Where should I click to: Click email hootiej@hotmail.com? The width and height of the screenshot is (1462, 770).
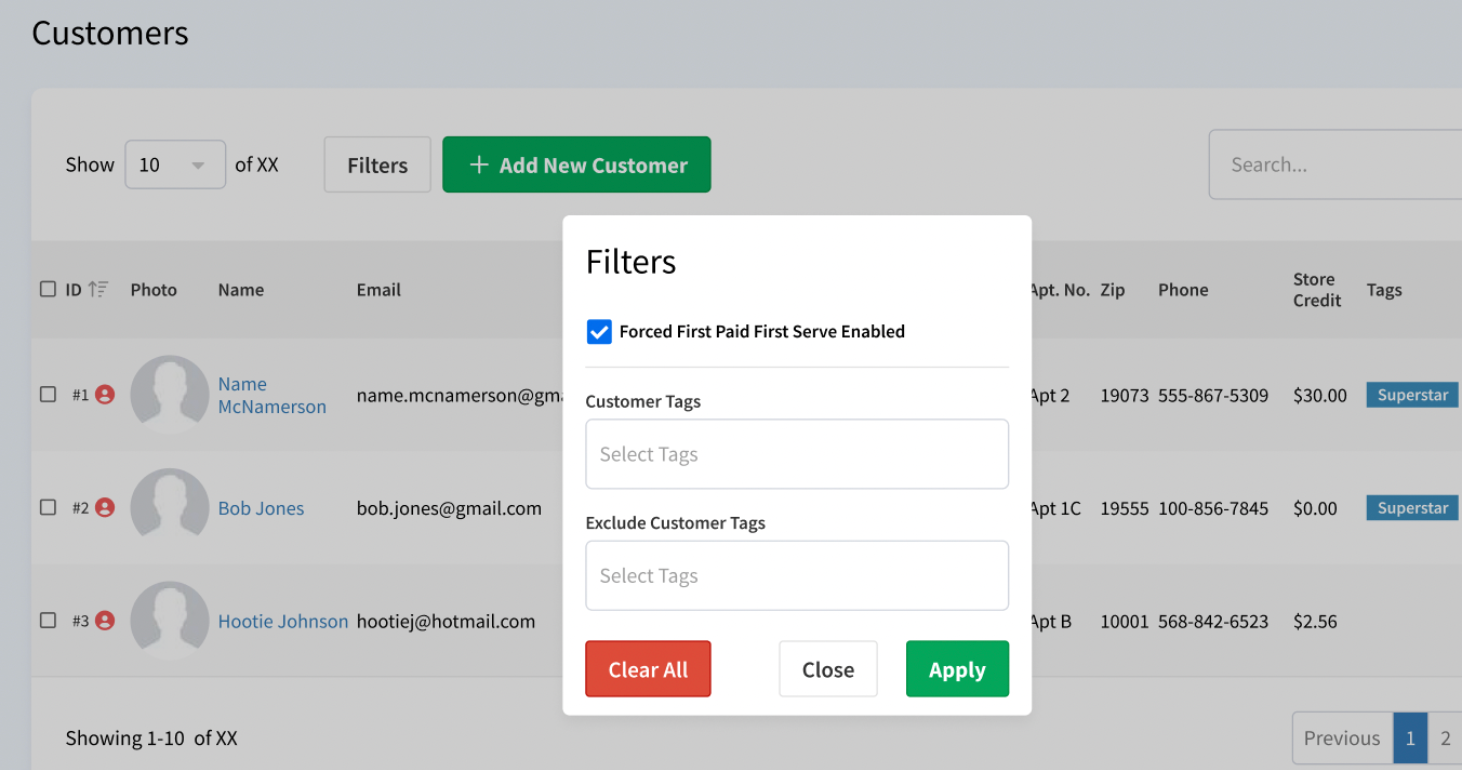[x=446, y=621]
